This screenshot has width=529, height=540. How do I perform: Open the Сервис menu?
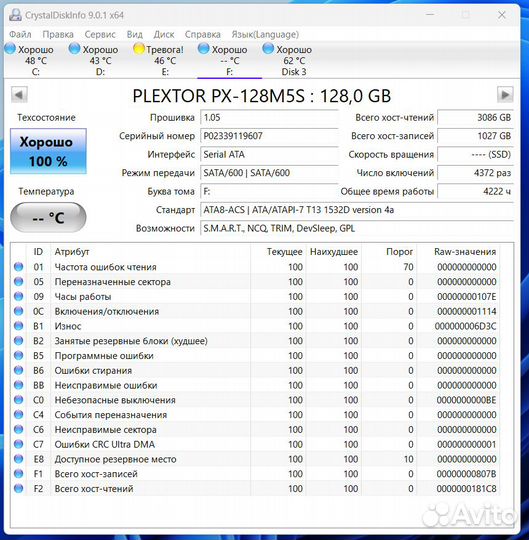[x=100, y=34]
